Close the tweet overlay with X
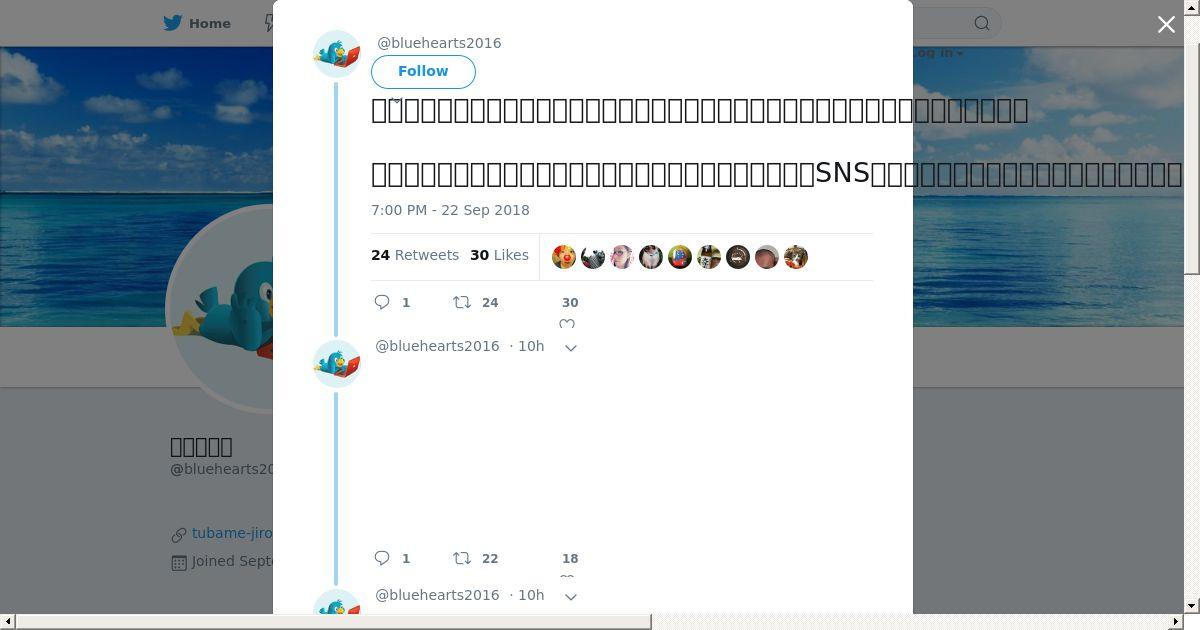 (1166, 25)
